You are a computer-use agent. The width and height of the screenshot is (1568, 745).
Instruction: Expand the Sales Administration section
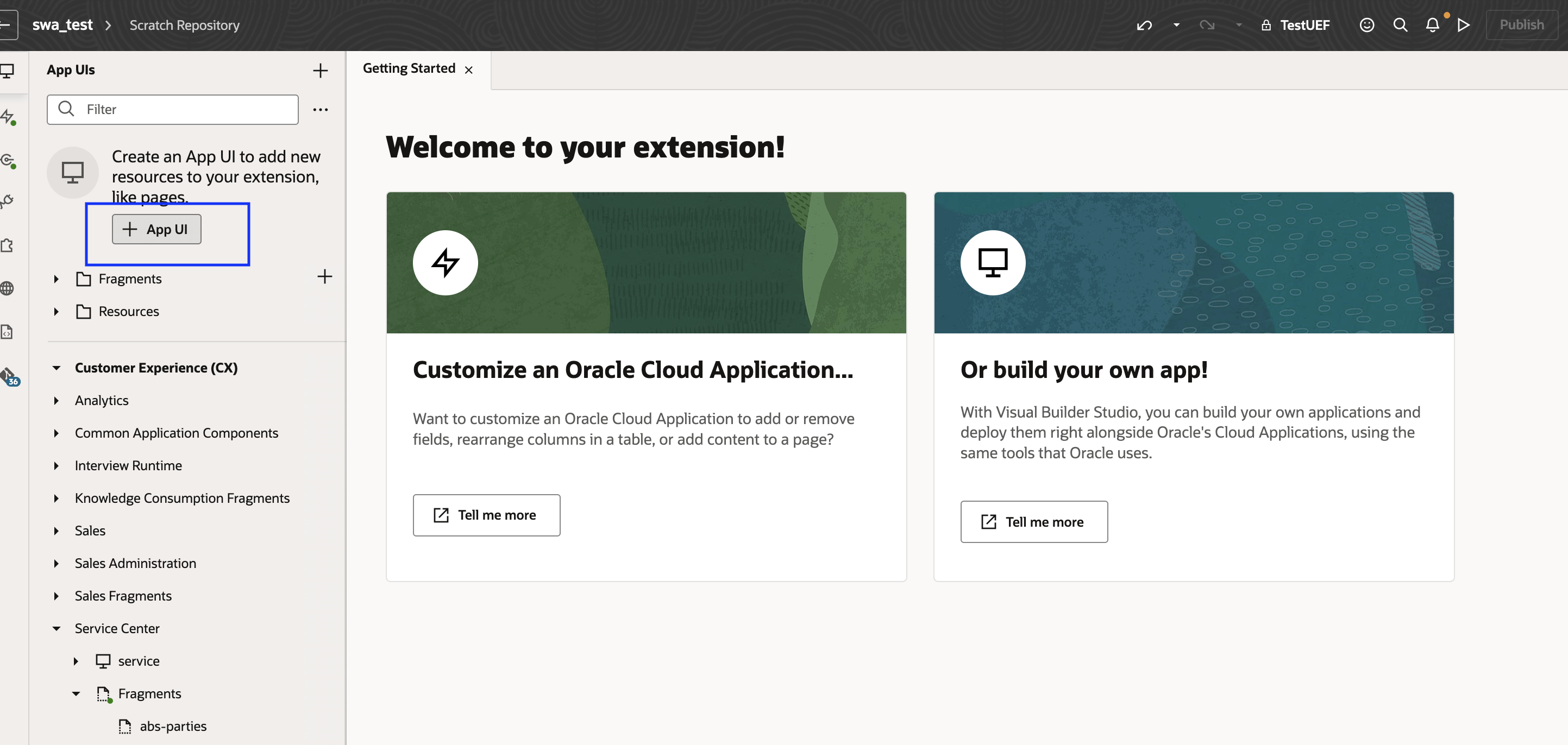click(57, 563)
